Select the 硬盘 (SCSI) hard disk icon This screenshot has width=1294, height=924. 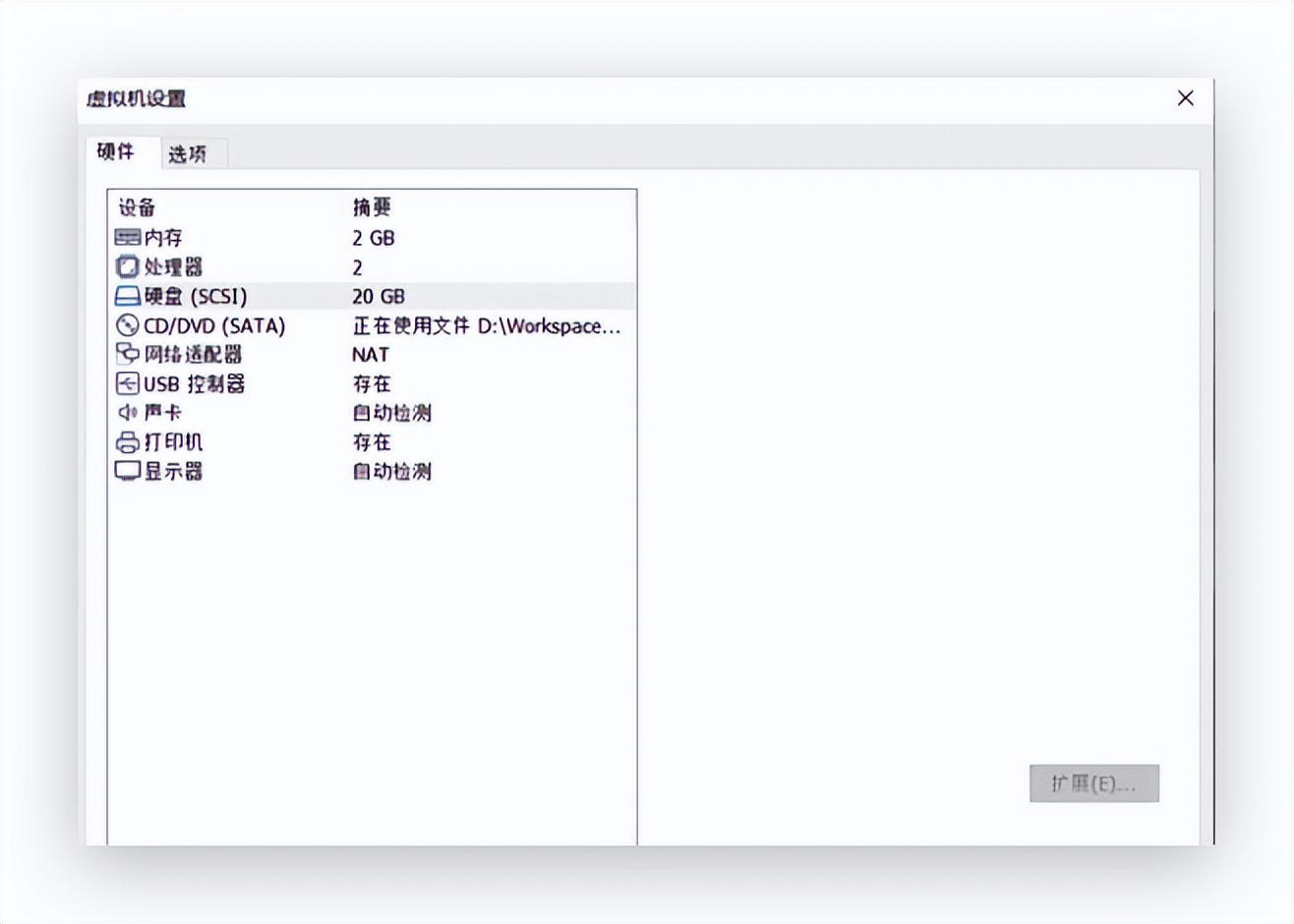[x=127, y=295]
